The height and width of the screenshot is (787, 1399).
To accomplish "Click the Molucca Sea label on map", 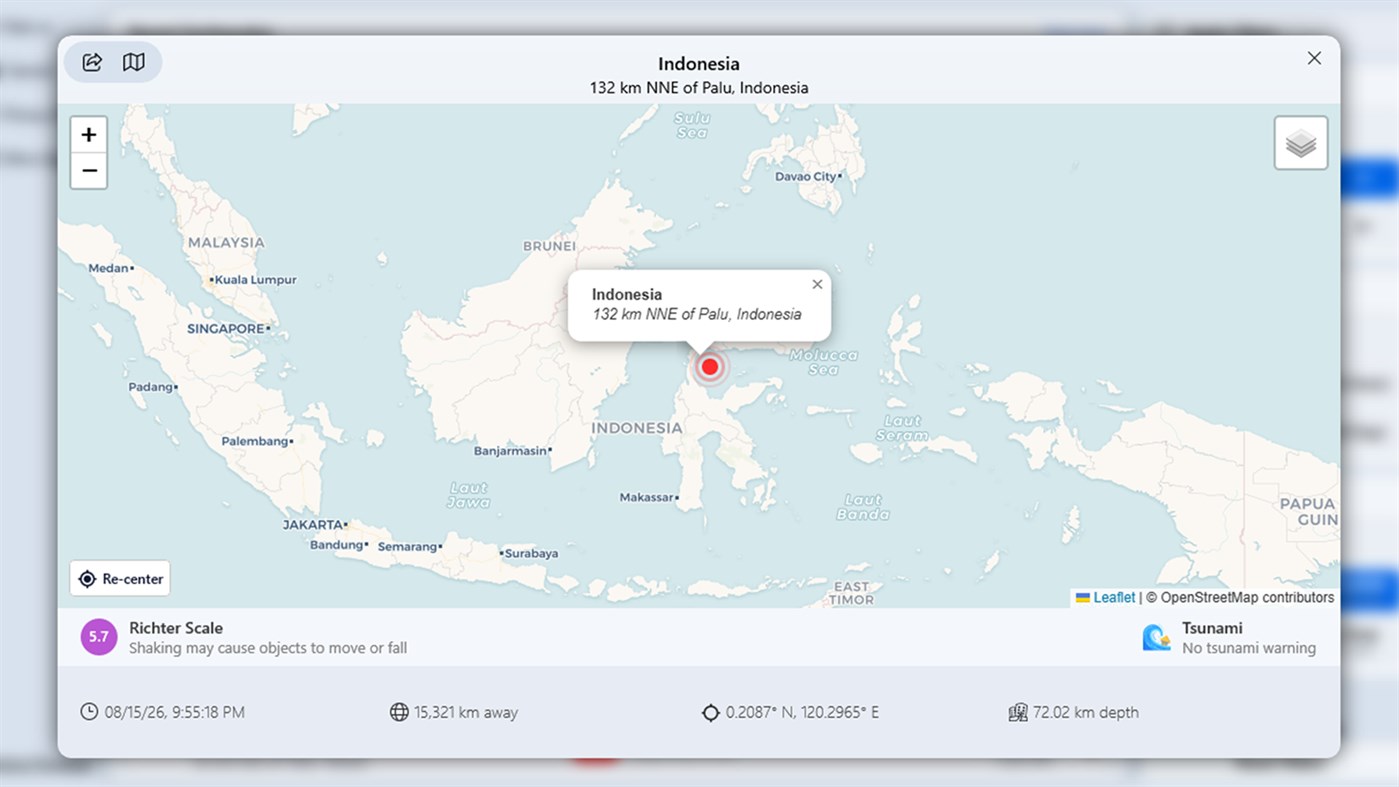I will (x=824, y=362).
